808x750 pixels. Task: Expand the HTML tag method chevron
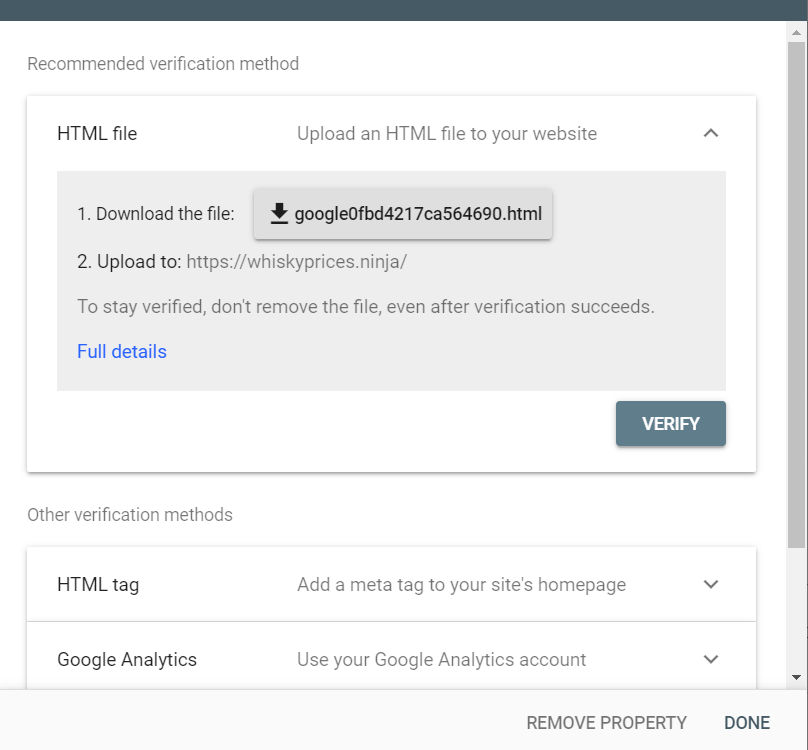coord(711,584)
